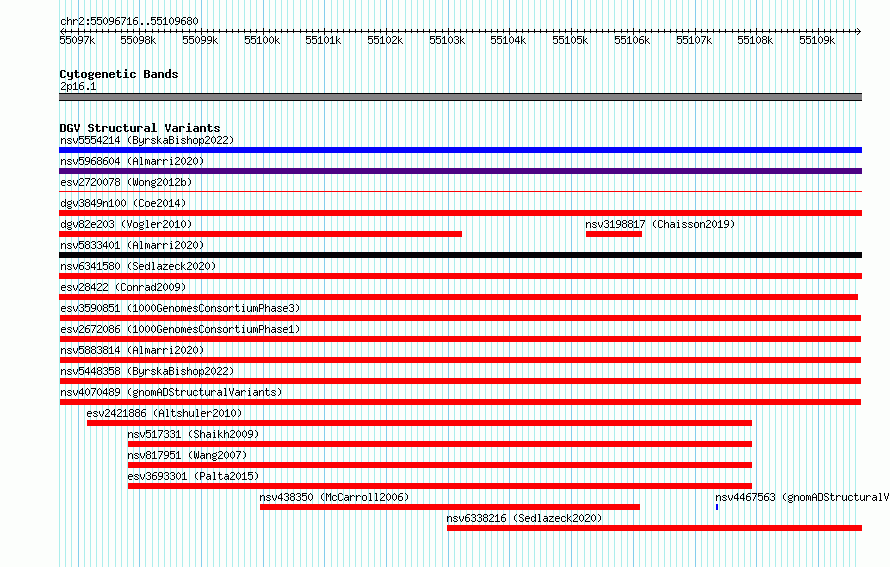Viewport: 890px width, 567px height.
Task: Click esv2672086 (1000GenomesConsortiumPhase1) label
Action: click(x=180, y=329)
